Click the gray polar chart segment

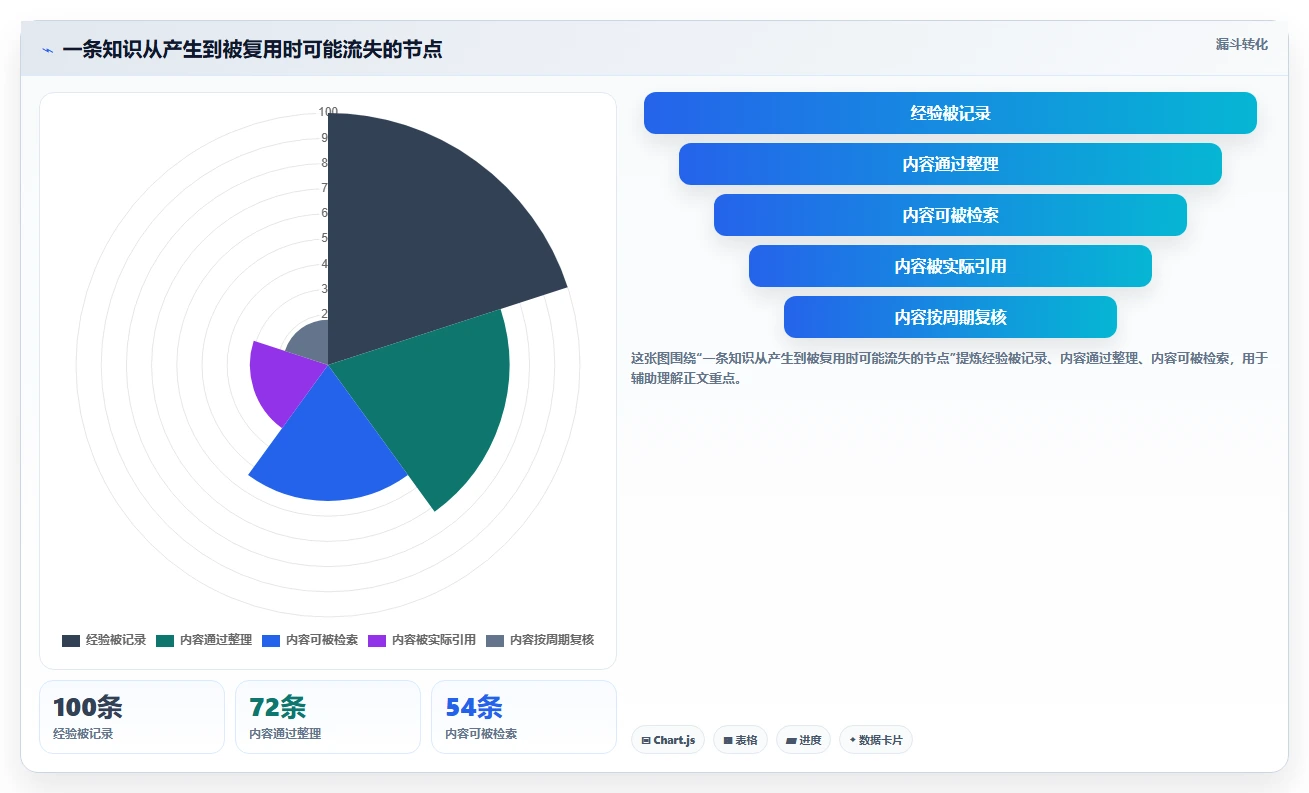[310, 345]
